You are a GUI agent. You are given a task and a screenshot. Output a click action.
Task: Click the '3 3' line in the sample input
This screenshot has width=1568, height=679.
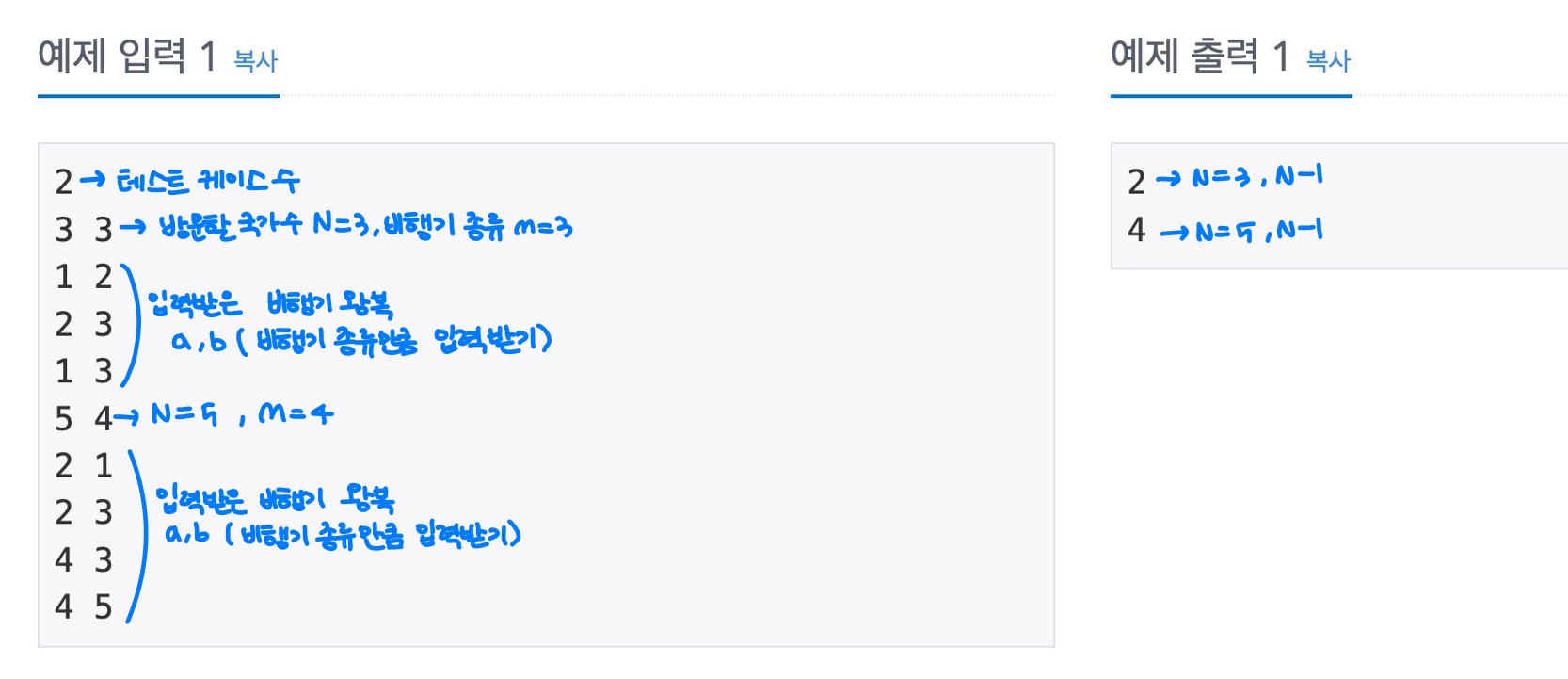84,229
